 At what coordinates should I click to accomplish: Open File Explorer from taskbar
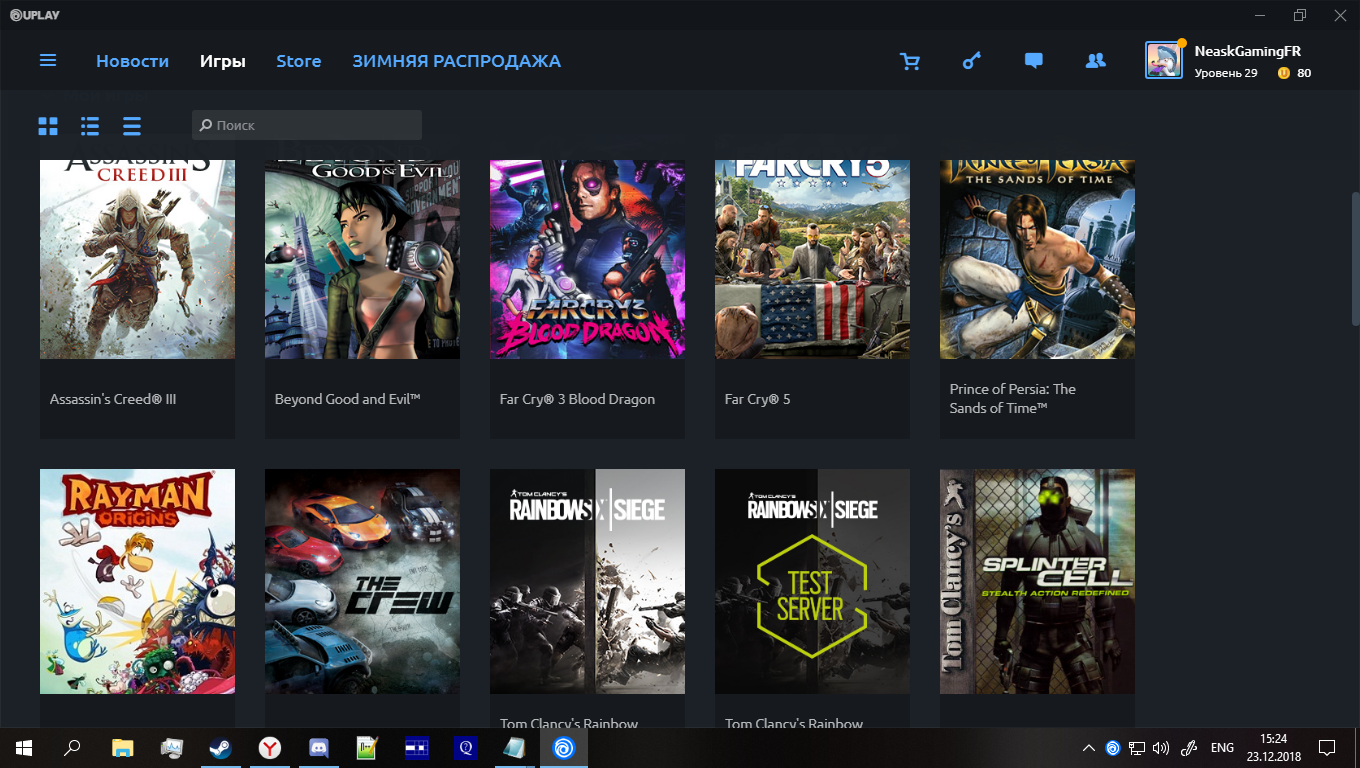click(x=122, y=747)
